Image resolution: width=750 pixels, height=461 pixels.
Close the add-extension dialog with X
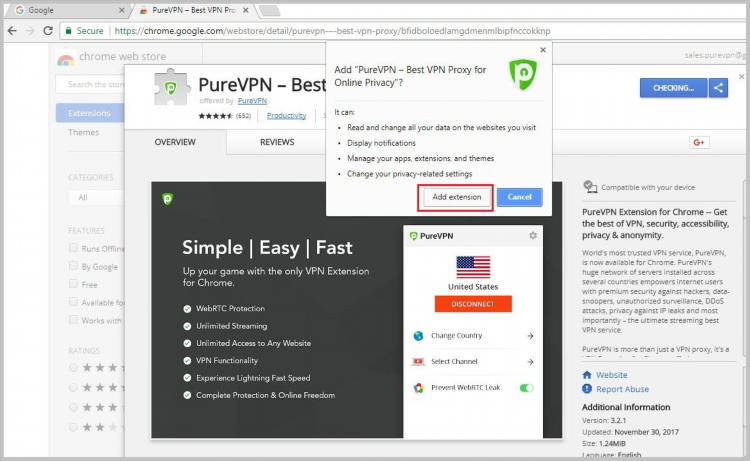(543, 50)
